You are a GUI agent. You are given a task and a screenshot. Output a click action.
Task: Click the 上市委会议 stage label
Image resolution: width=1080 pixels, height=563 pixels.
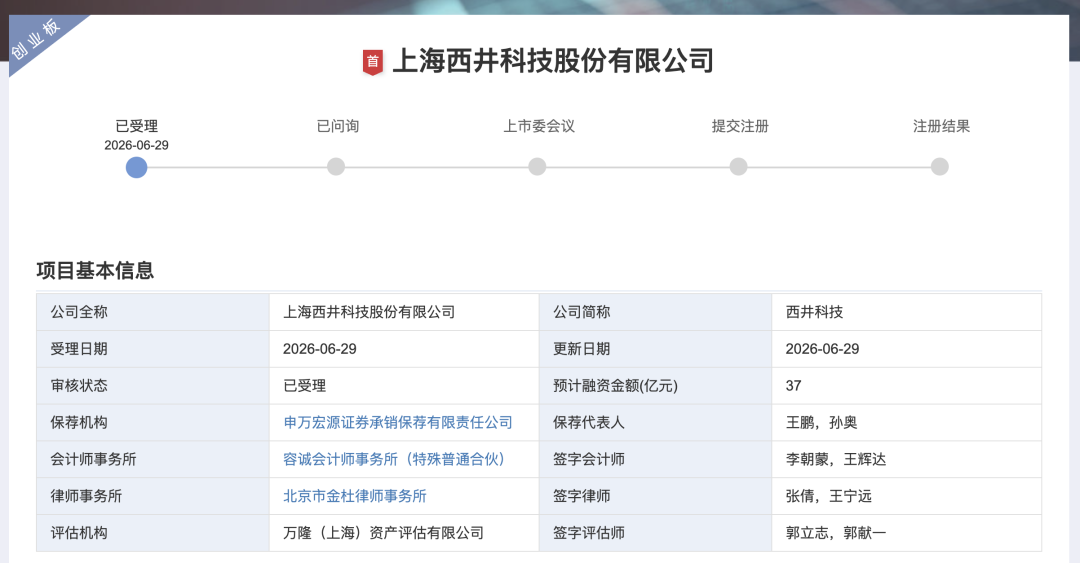tap(539, 126)
